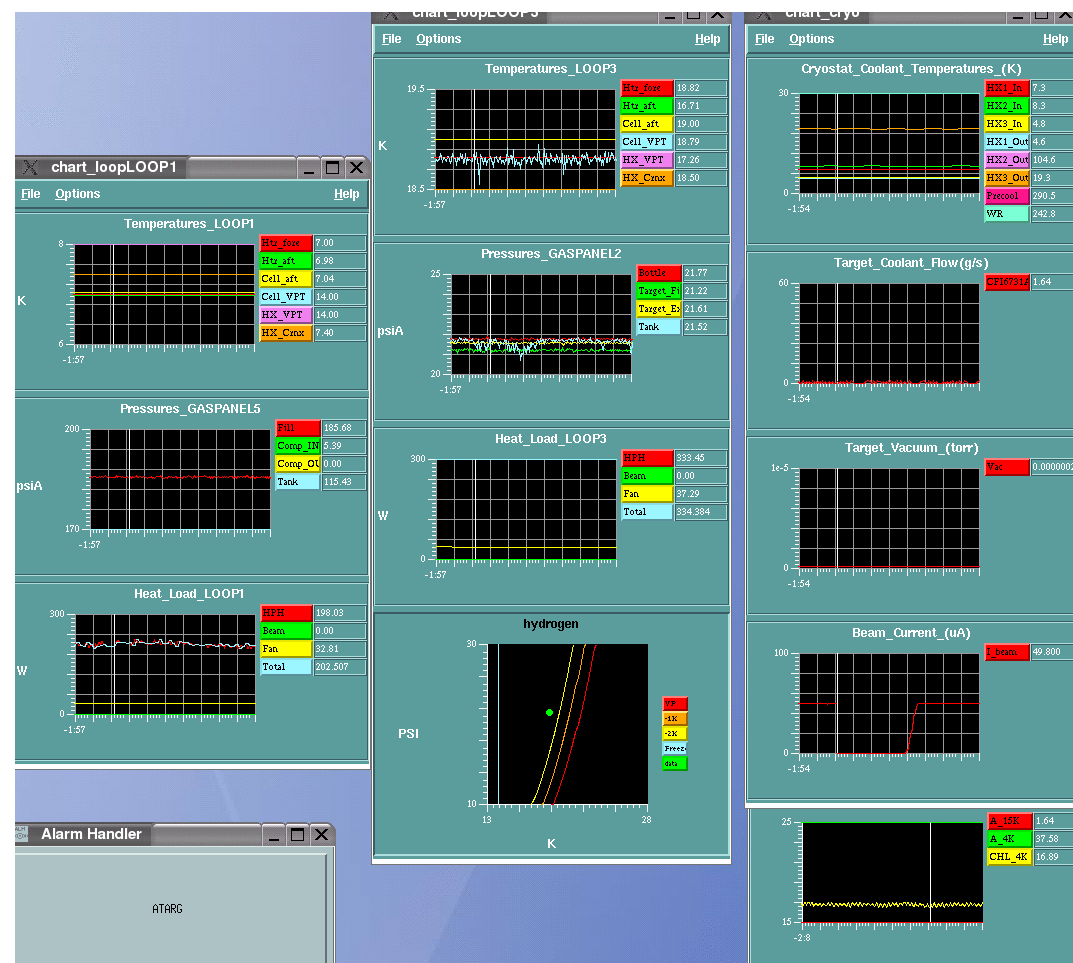Minimize the Alarm Handler window
1073x963 pixels.
coord(274,835)
